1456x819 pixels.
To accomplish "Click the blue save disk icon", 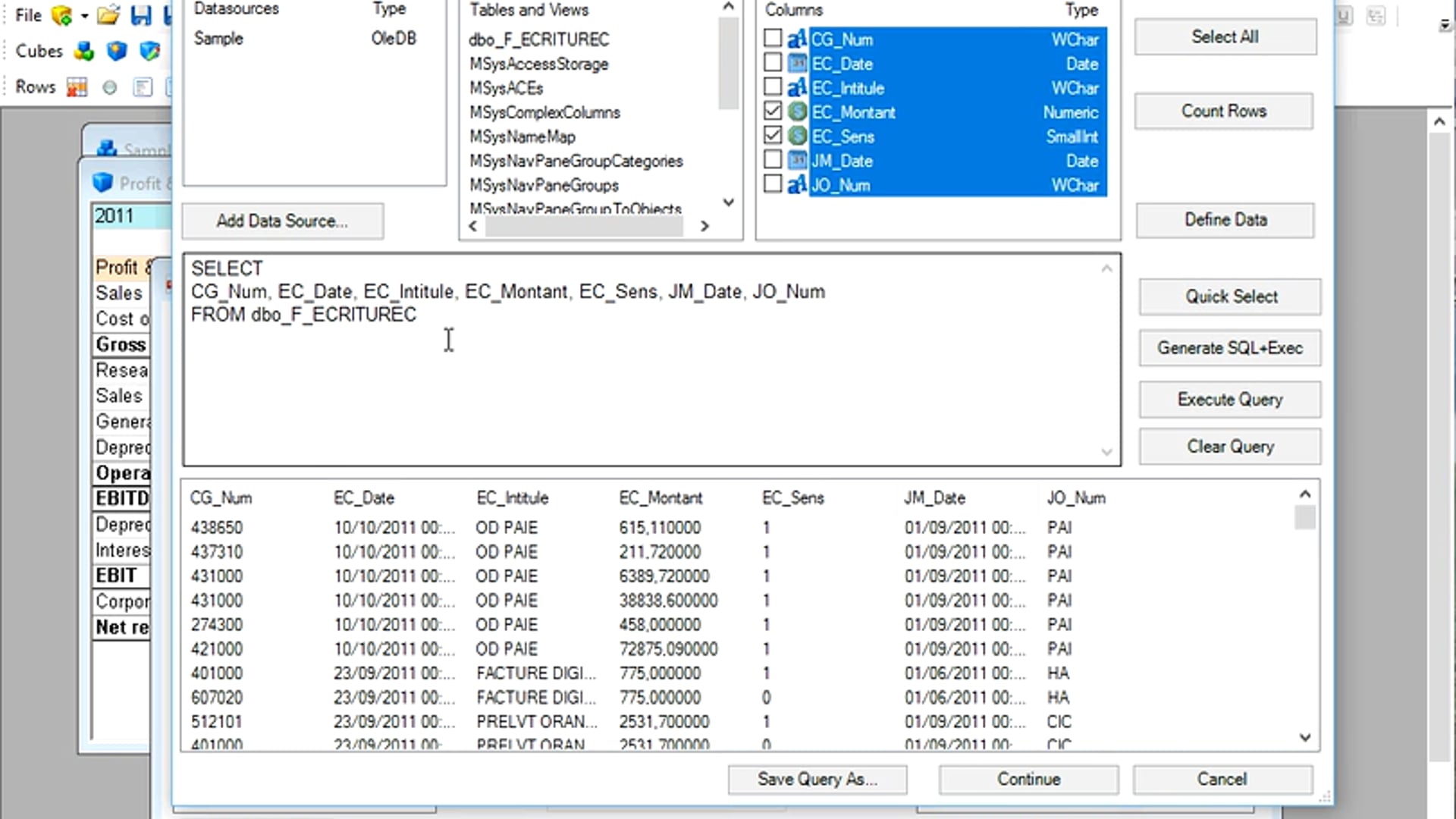I will 141,15.
